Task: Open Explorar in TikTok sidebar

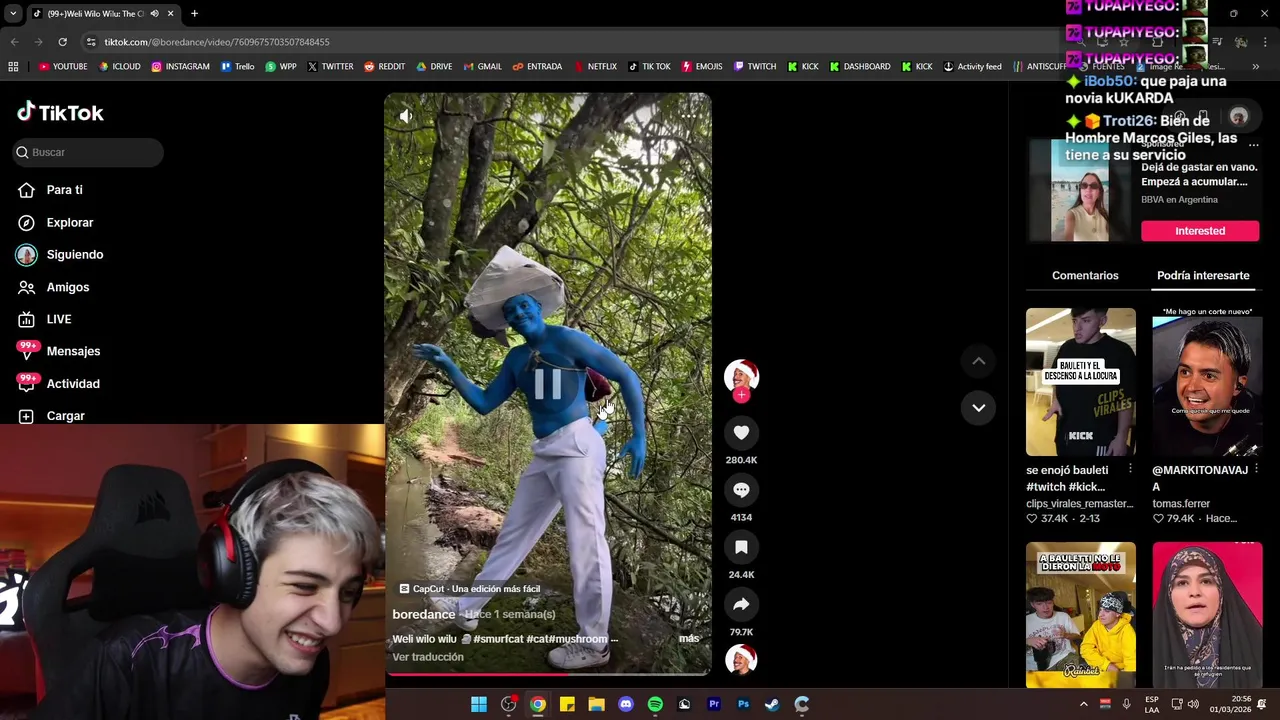Action: click(x=56, y=222)
